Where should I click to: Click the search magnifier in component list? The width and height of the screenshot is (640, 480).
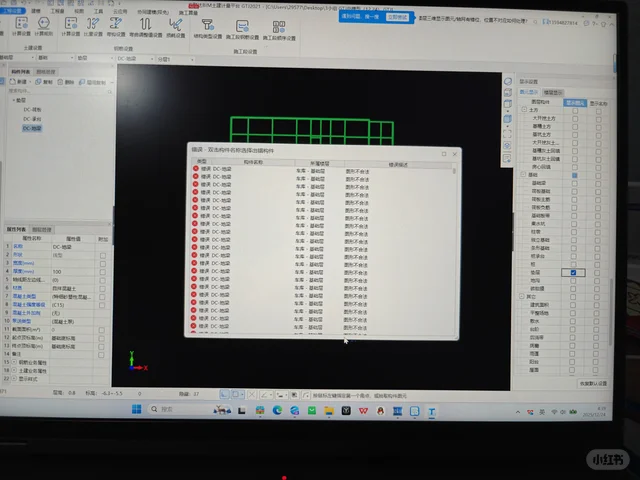coord(109,92)
